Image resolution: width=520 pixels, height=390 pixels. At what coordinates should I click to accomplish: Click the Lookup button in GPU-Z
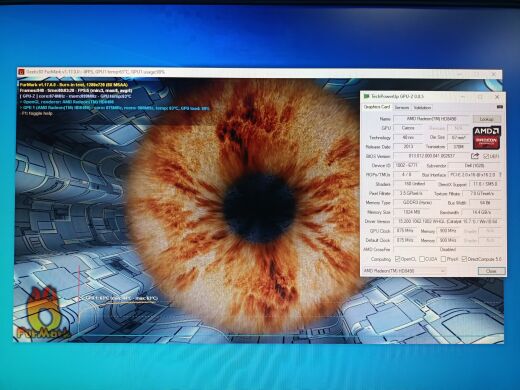486,119
